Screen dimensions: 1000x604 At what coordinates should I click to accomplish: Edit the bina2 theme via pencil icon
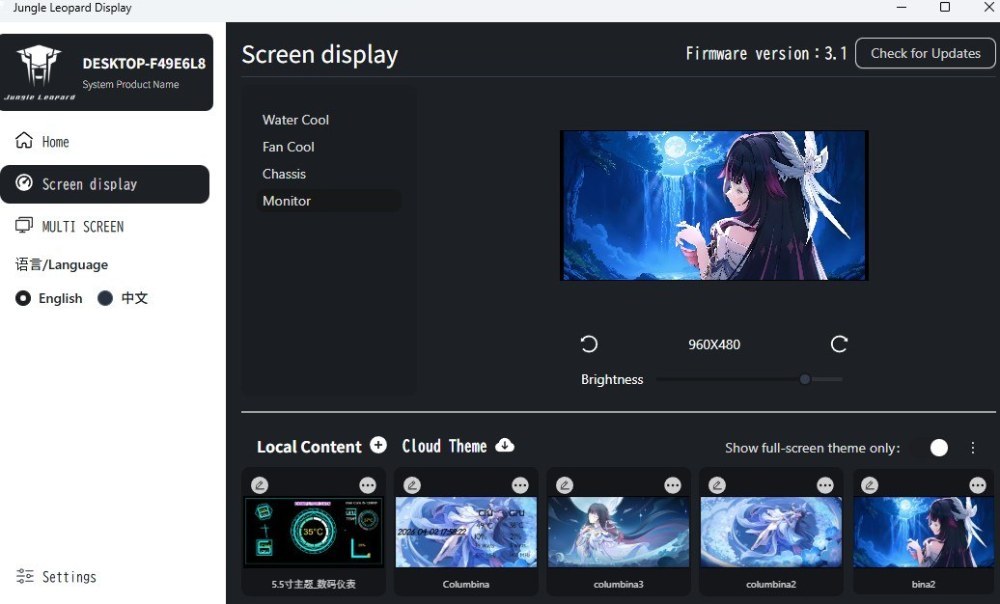[x=869, y=485]
